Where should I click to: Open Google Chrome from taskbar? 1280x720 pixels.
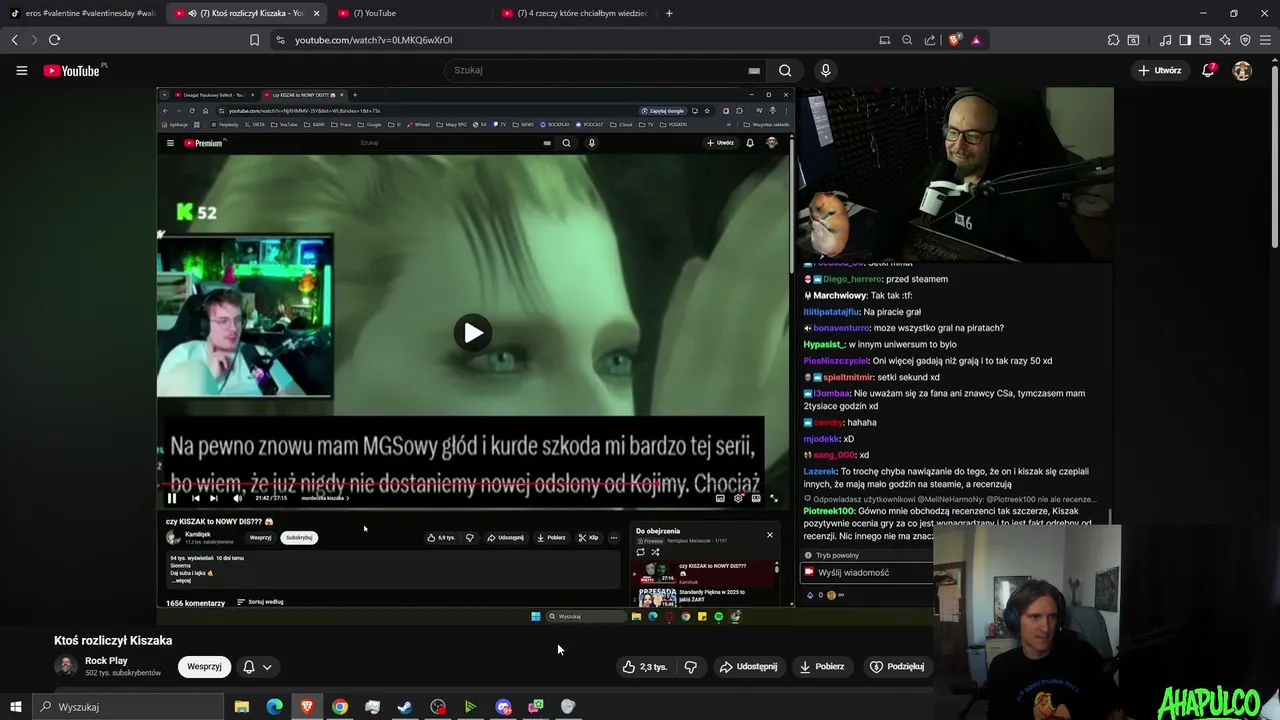340,707
